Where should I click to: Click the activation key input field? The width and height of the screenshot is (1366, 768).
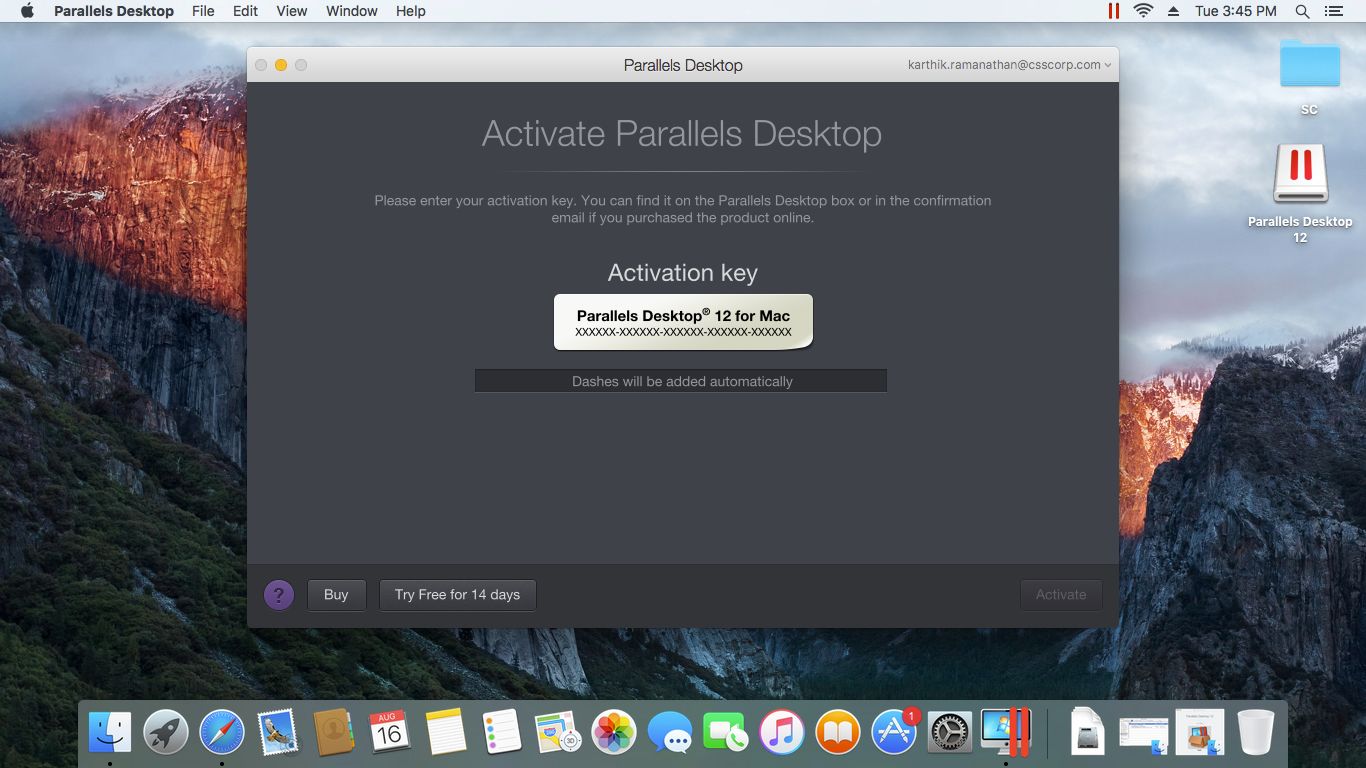click(x=681, y=381)
